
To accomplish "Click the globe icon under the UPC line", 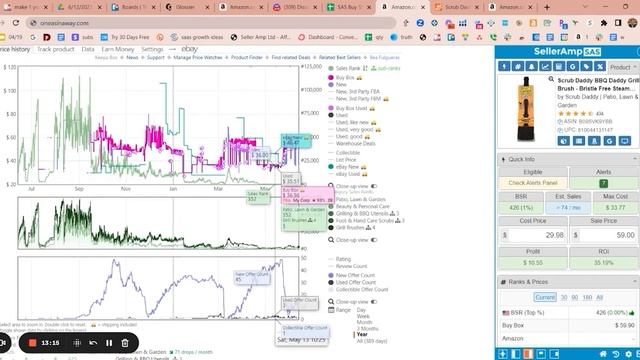I will pos(564,141).
